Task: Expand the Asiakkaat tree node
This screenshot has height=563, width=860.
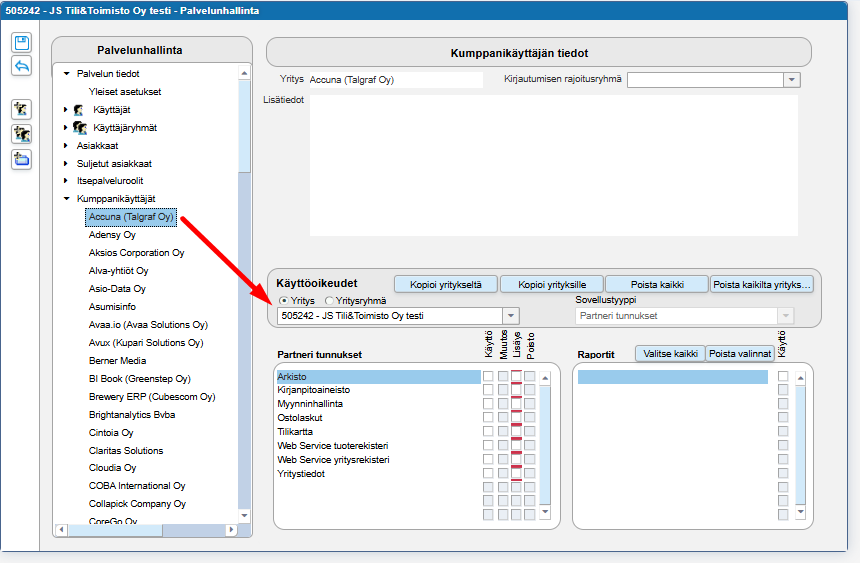Action: coord(65,146)
